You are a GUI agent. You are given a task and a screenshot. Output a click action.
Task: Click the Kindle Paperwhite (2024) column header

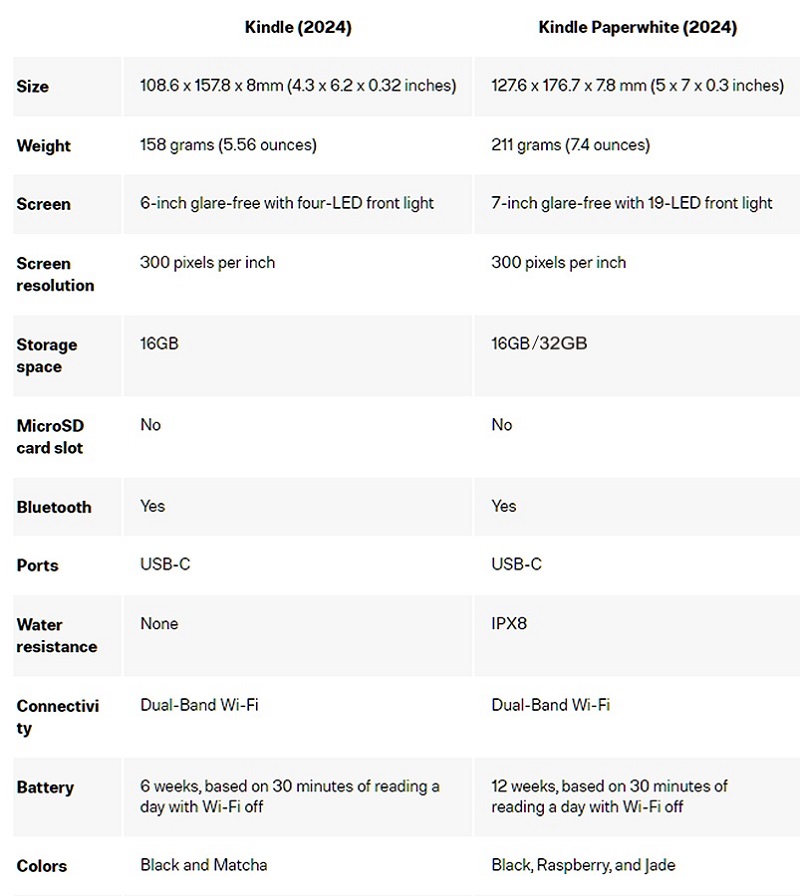click(637, 27)
